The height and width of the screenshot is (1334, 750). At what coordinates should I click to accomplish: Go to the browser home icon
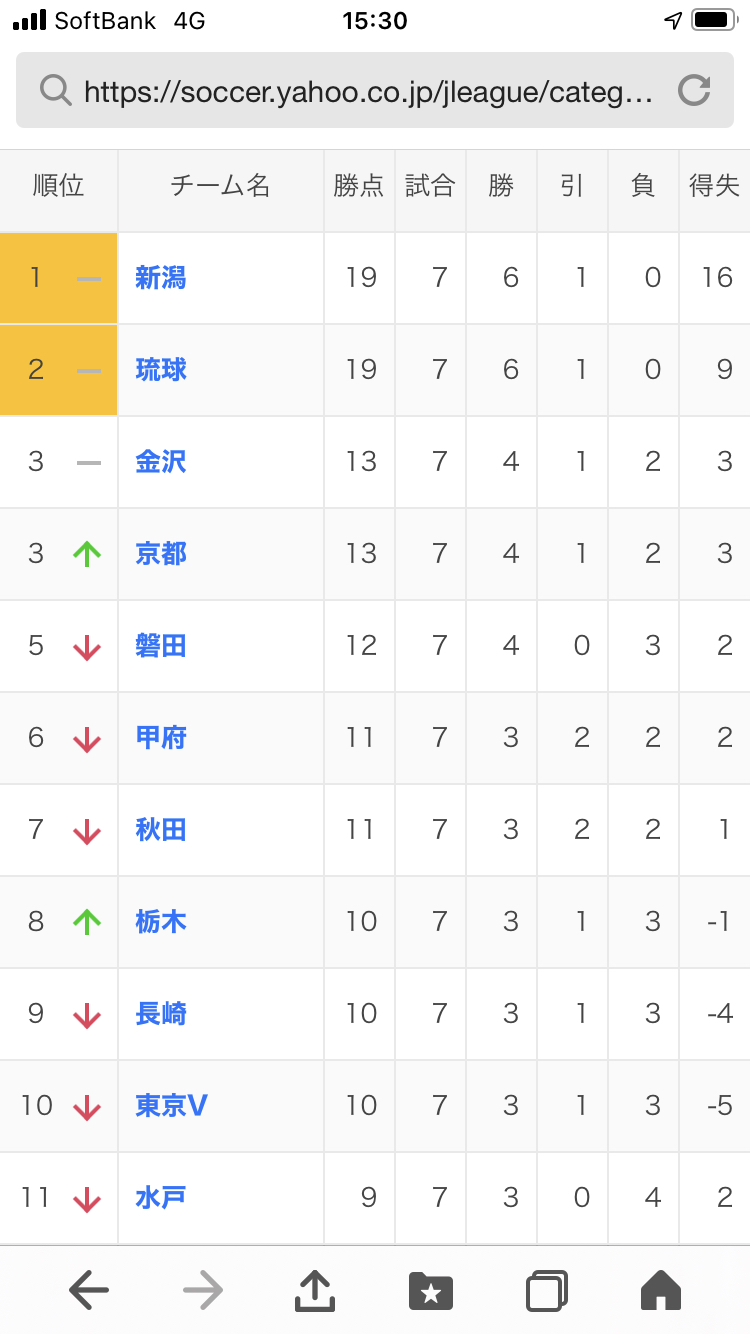[661, 1291]
